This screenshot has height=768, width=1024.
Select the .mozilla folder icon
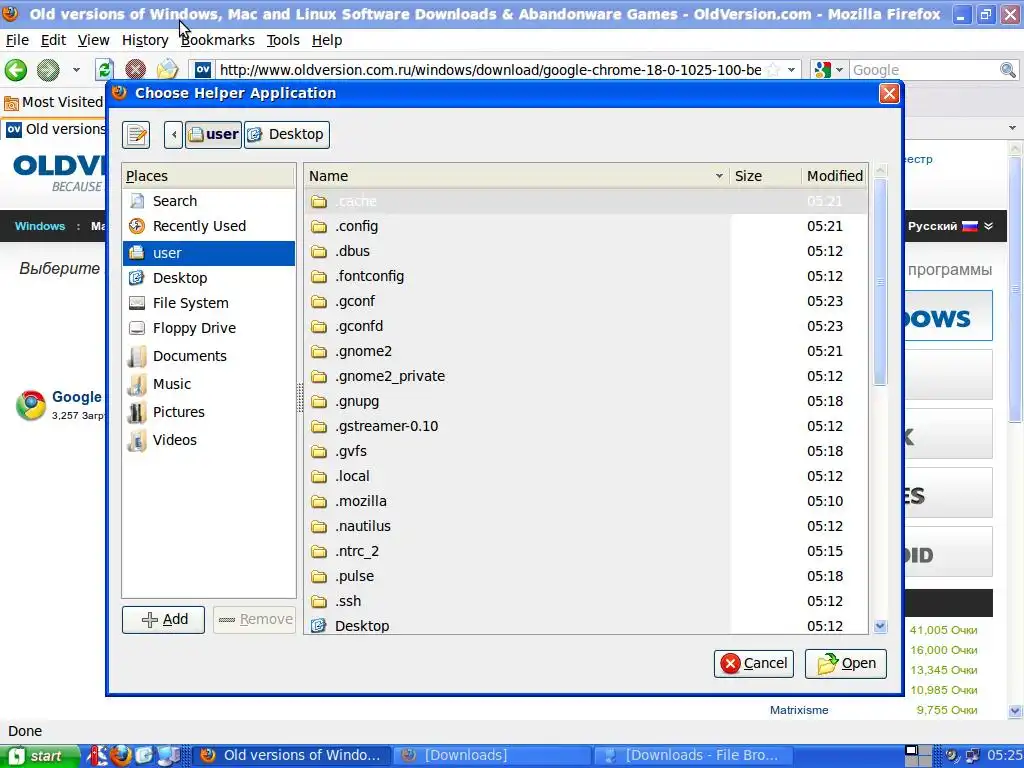319,502
